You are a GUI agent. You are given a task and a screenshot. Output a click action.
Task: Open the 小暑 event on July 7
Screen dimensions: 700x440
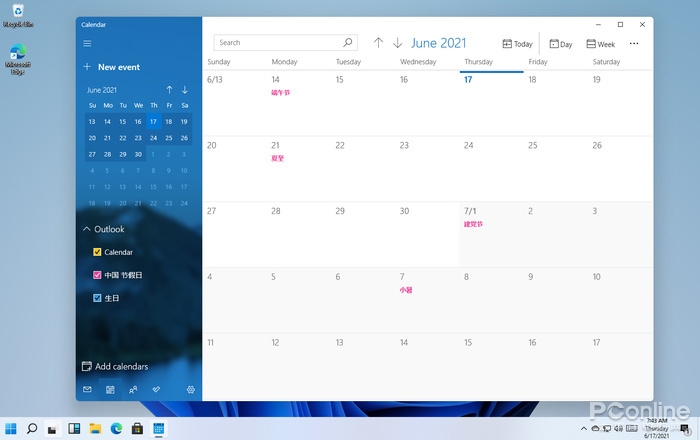pos(406,290)
